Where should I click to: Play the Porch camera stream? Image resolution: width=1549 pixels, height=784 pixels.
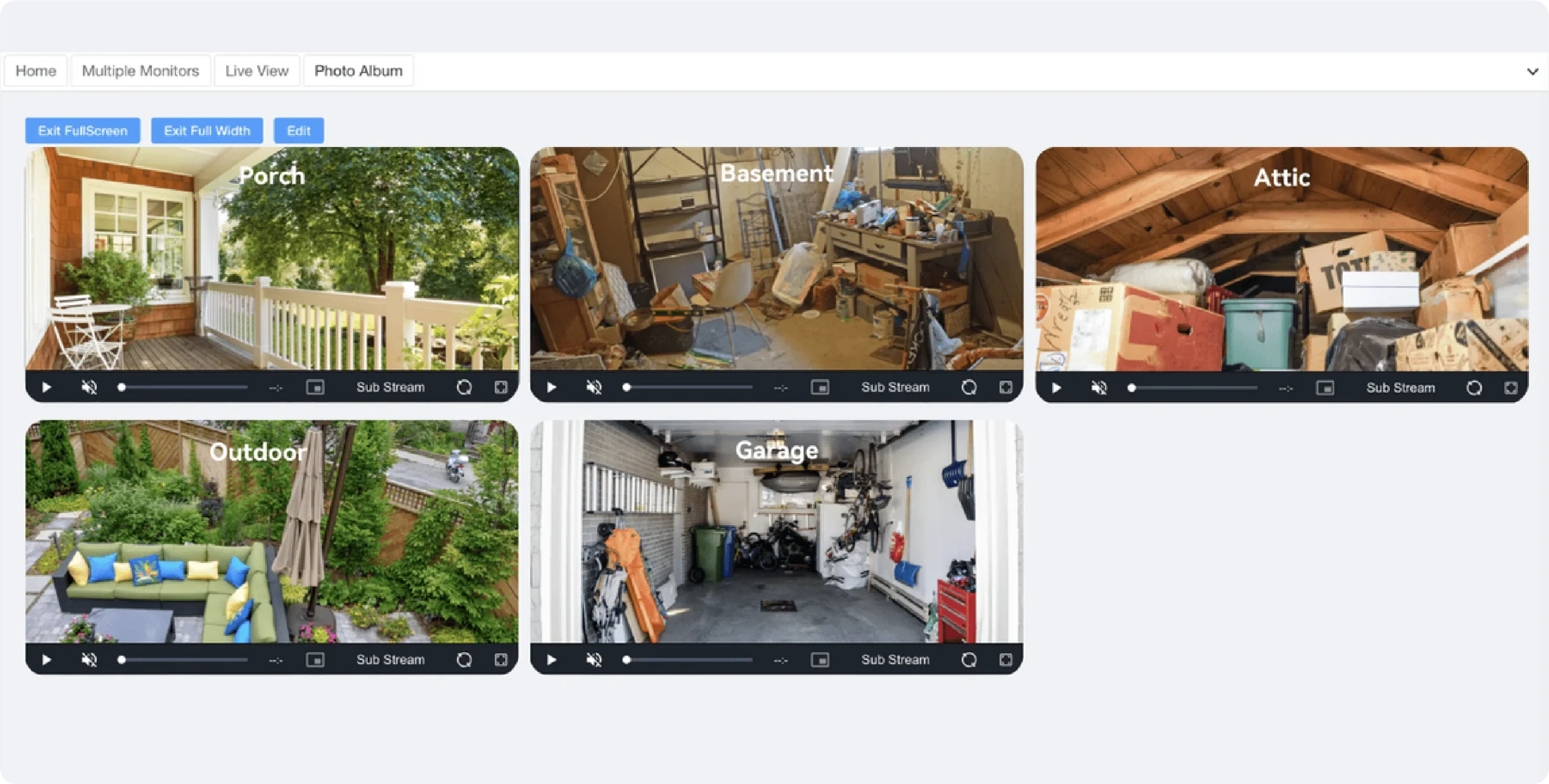(x=47, y=387)
